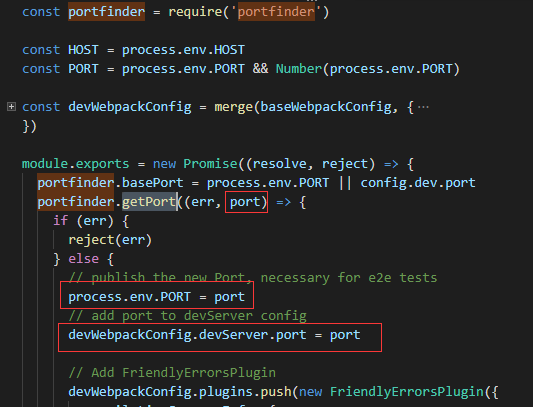Click the 'add port to devServer config' comment

pyautogui.click(x=187, y=316)
